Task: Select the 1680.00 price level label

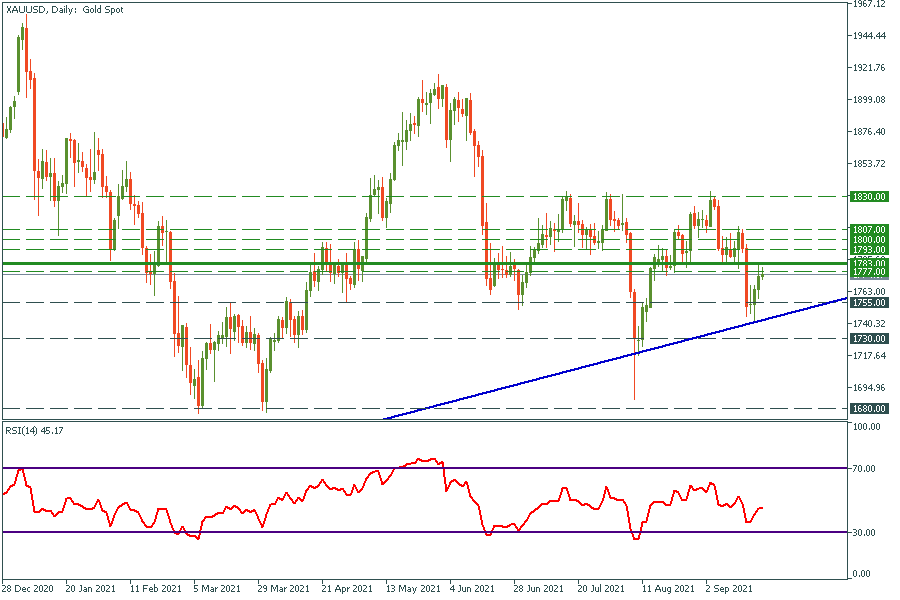Action: click(x=868, y=408)
